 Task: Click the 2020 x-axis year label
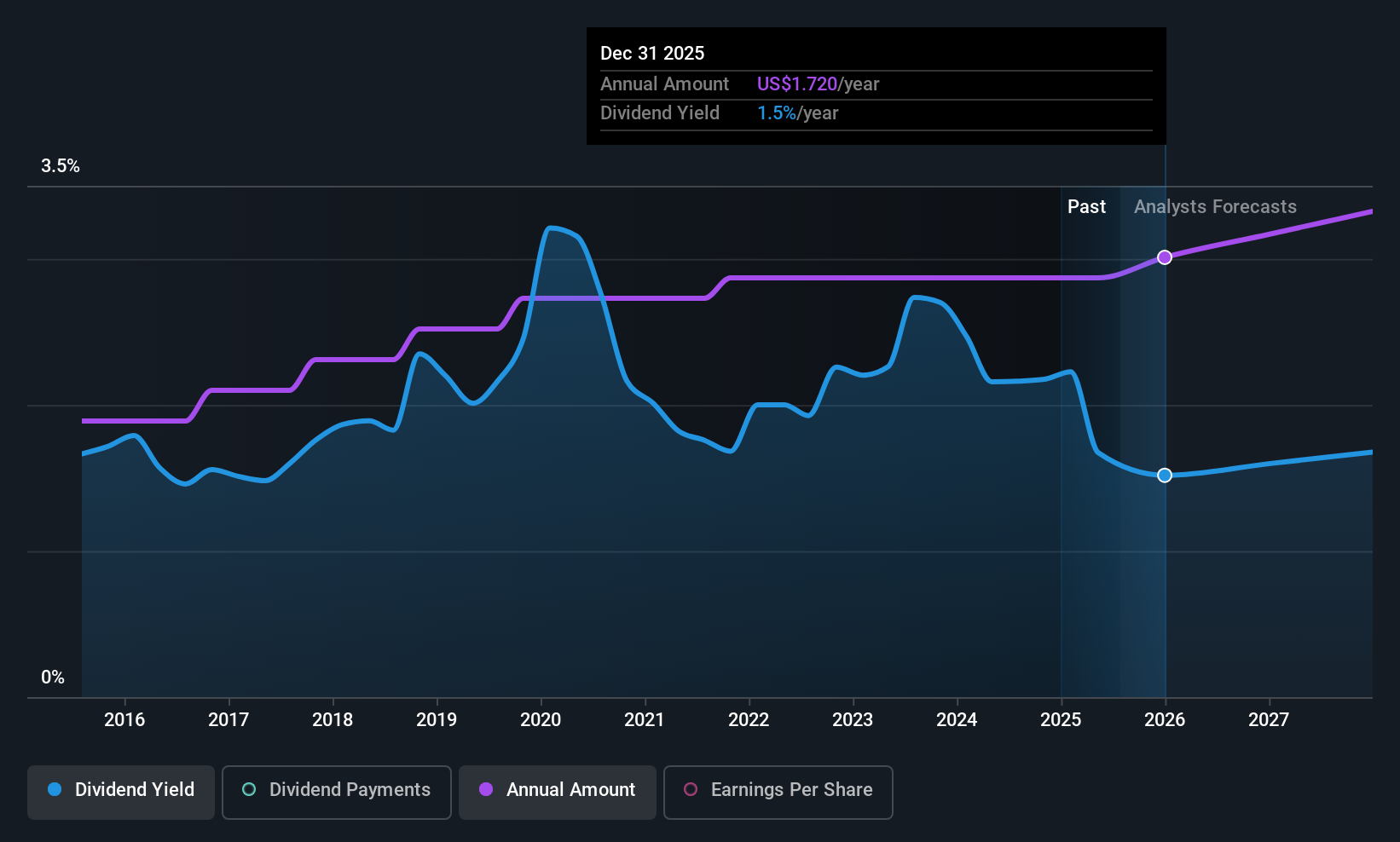pos(541,719)
